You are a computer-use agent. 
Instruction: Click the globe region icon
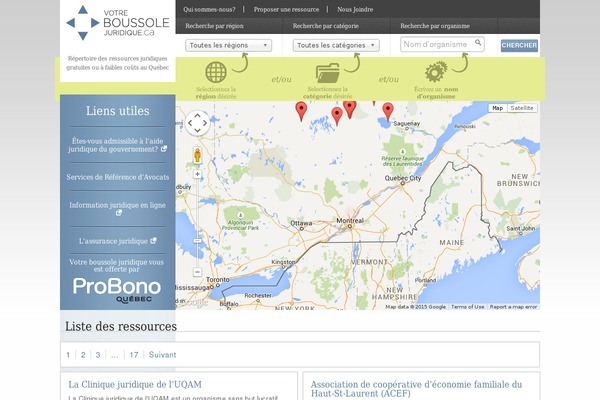(x=216, y=72)
